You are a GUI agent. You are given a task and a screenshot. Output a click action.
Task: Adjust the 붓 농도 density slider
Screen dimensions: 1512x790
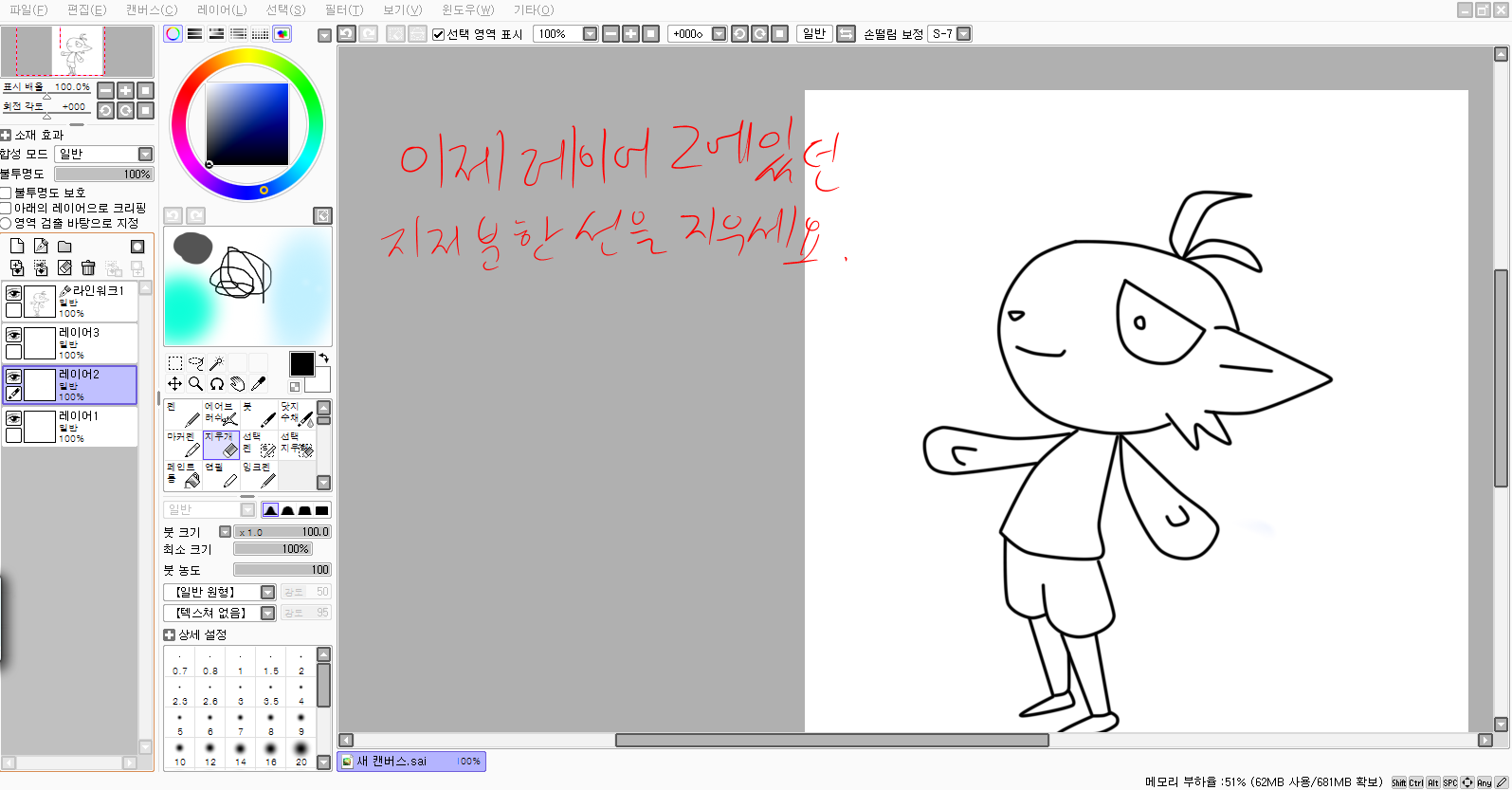(x=282, y=570)
